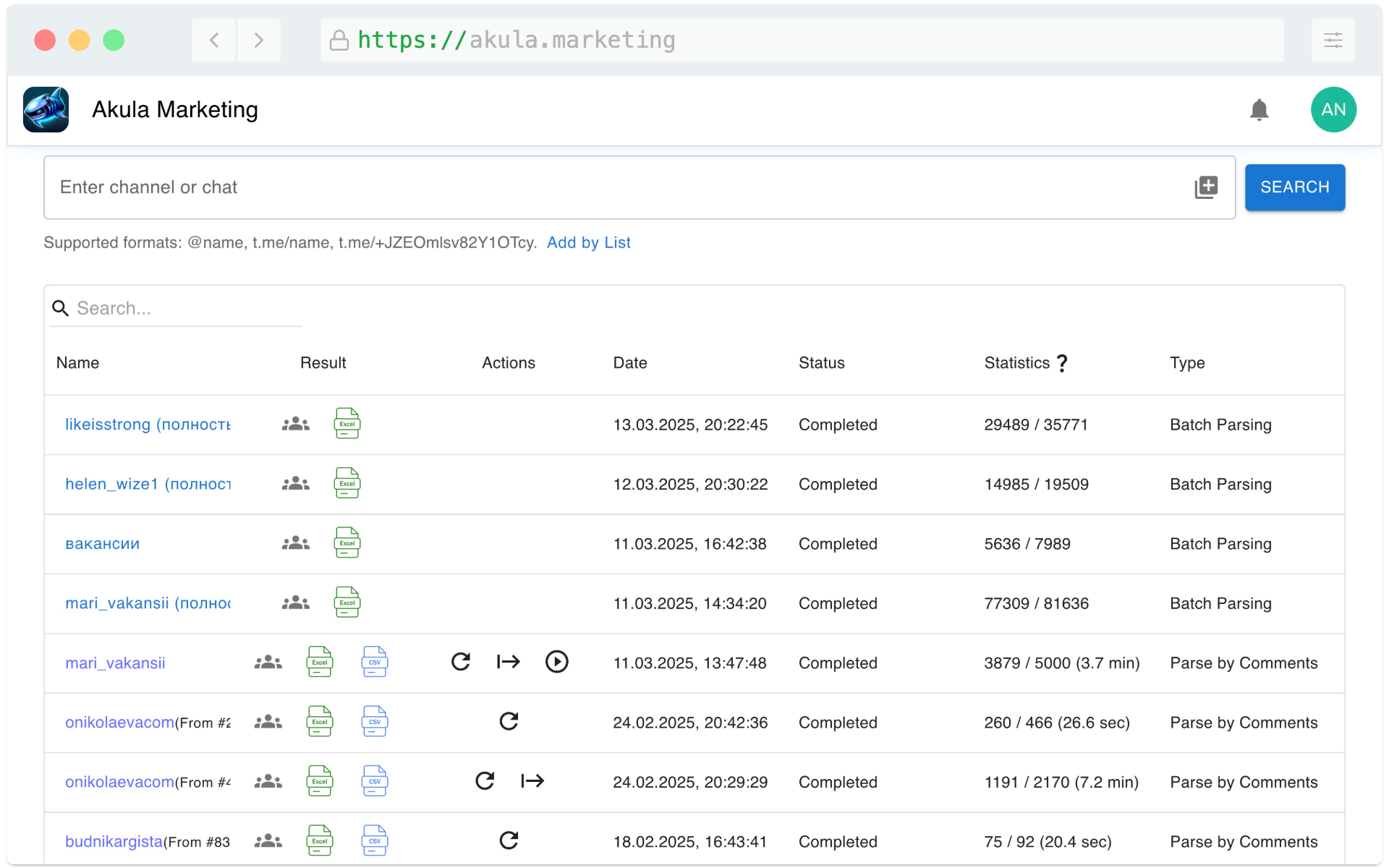
Task: Open likeisstrong task link
Action: [x=148, y=425]
